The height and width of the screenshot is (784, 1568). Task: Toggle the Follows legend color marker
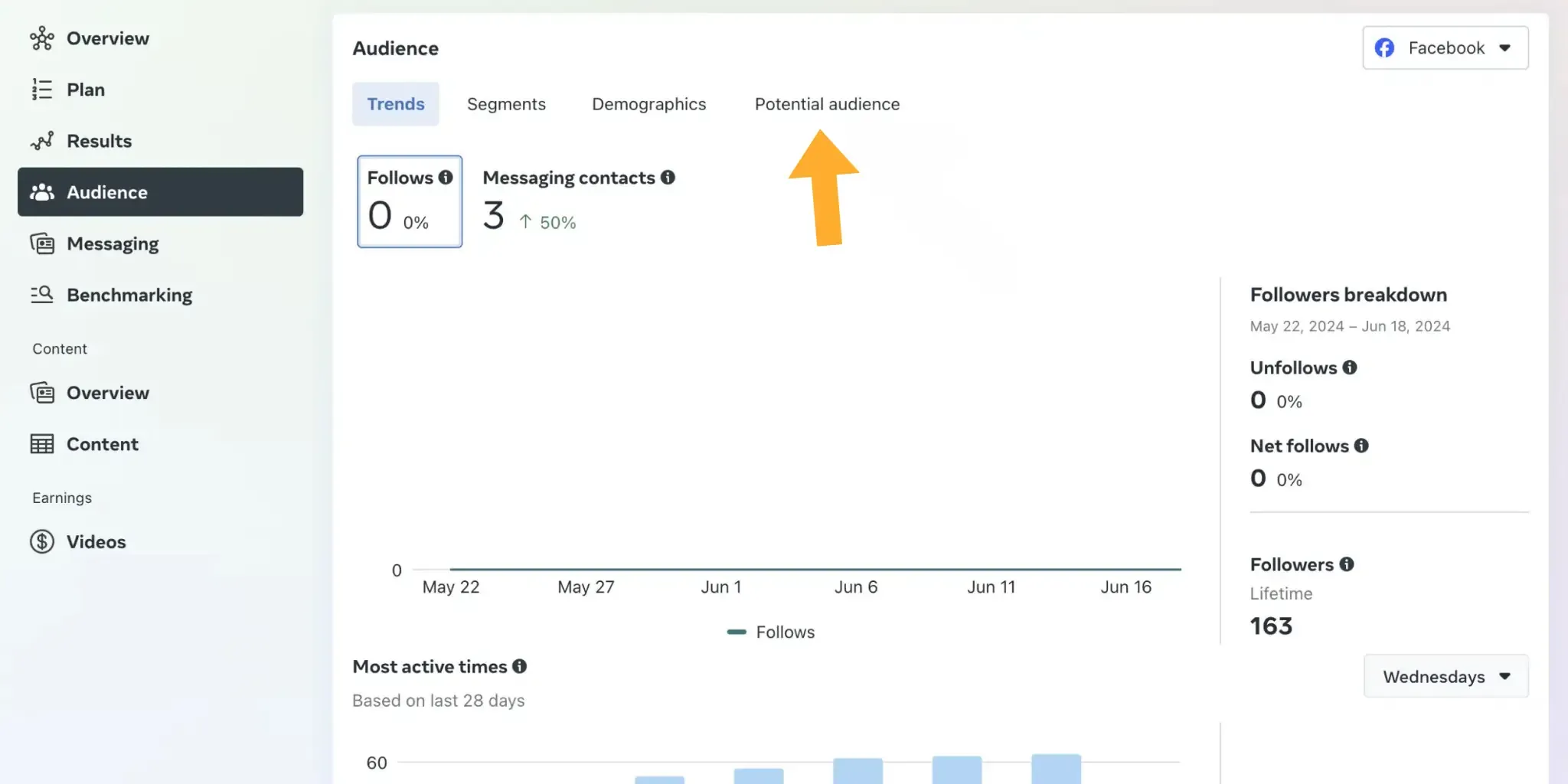[x=737, y=632]
